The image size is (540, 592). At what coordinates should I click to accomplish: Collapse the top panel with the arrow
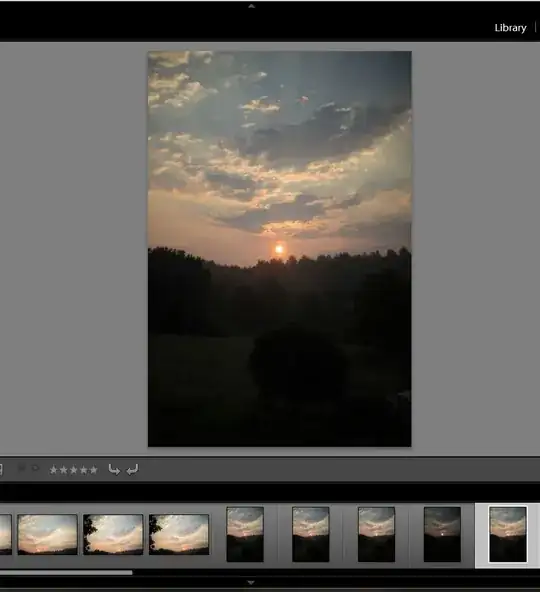(251, 6)
